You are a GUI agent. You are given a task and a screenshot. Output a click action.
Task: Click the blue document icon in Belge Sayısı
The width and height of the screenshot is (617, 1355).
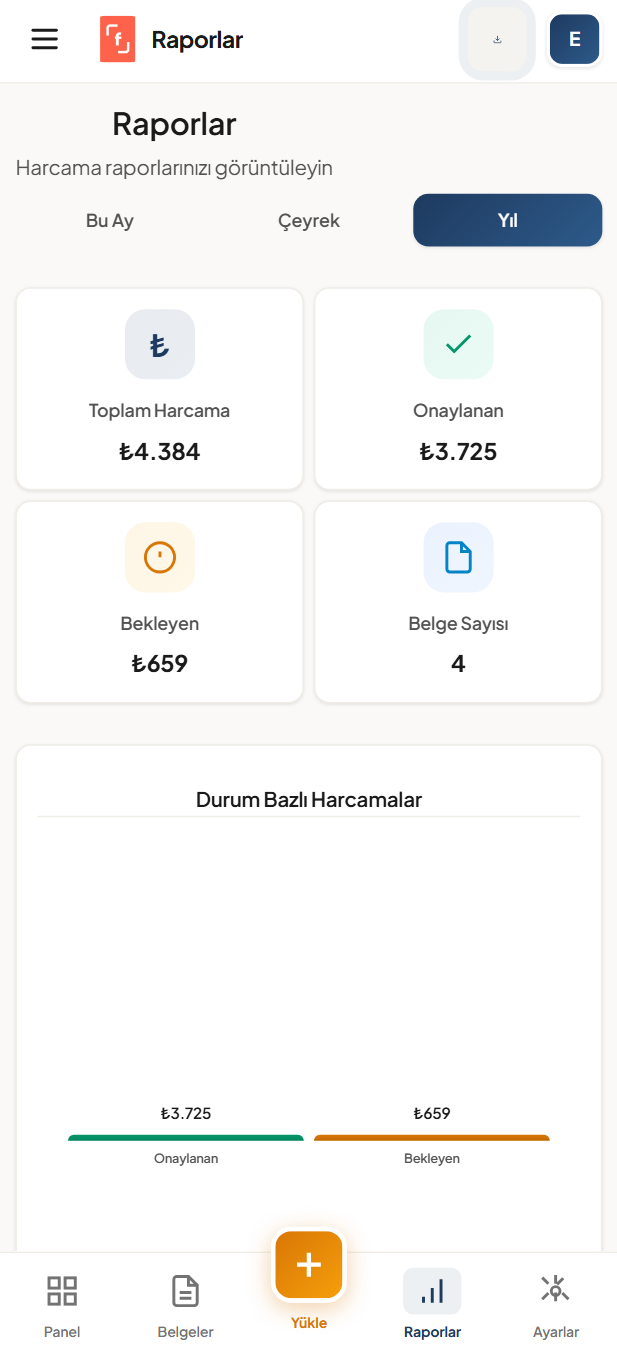458,557
